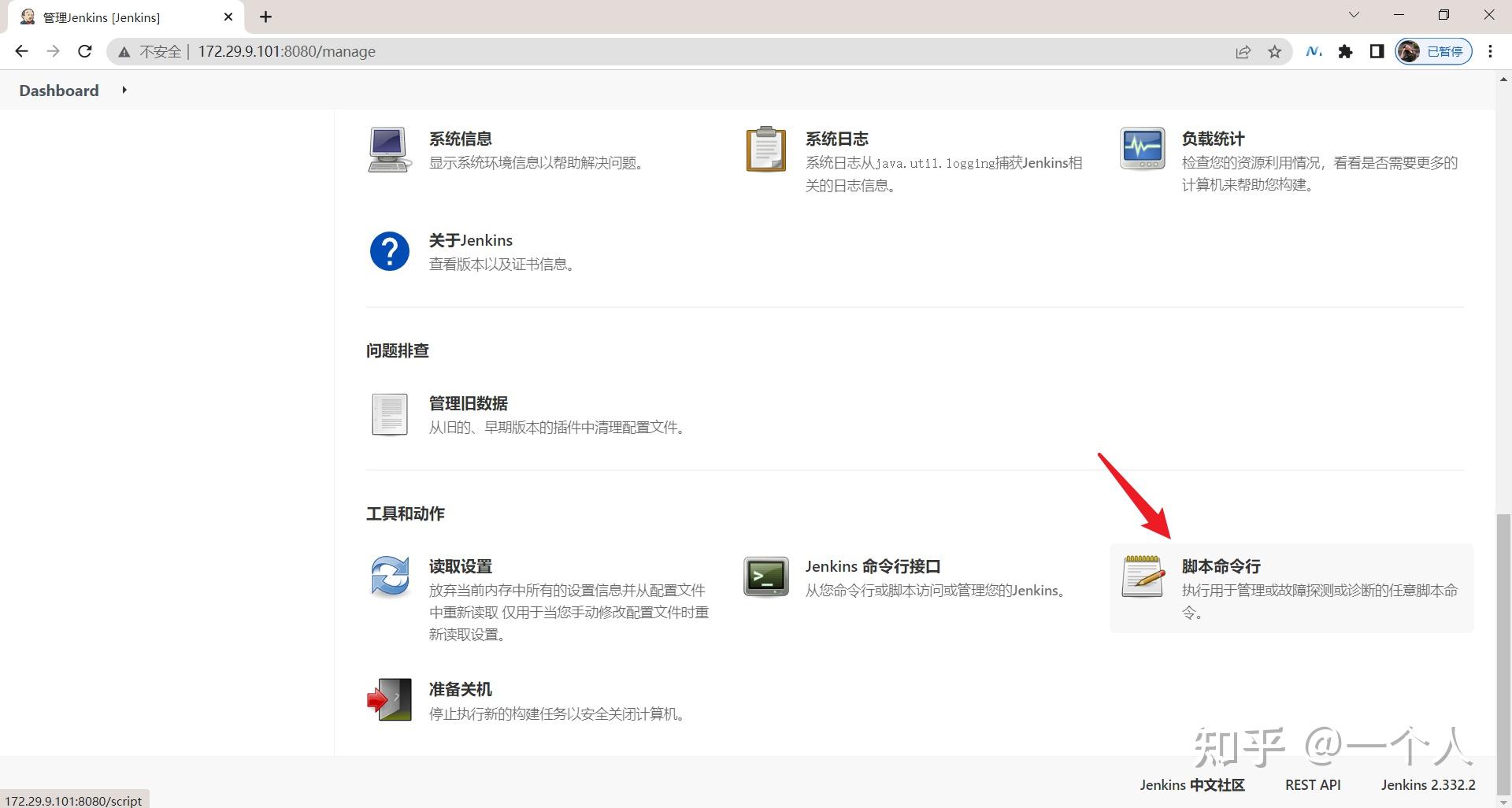This screenshot has height=808, width=1512.
Task: Open the System Log clipboard icon
Action: coord(765,150)
